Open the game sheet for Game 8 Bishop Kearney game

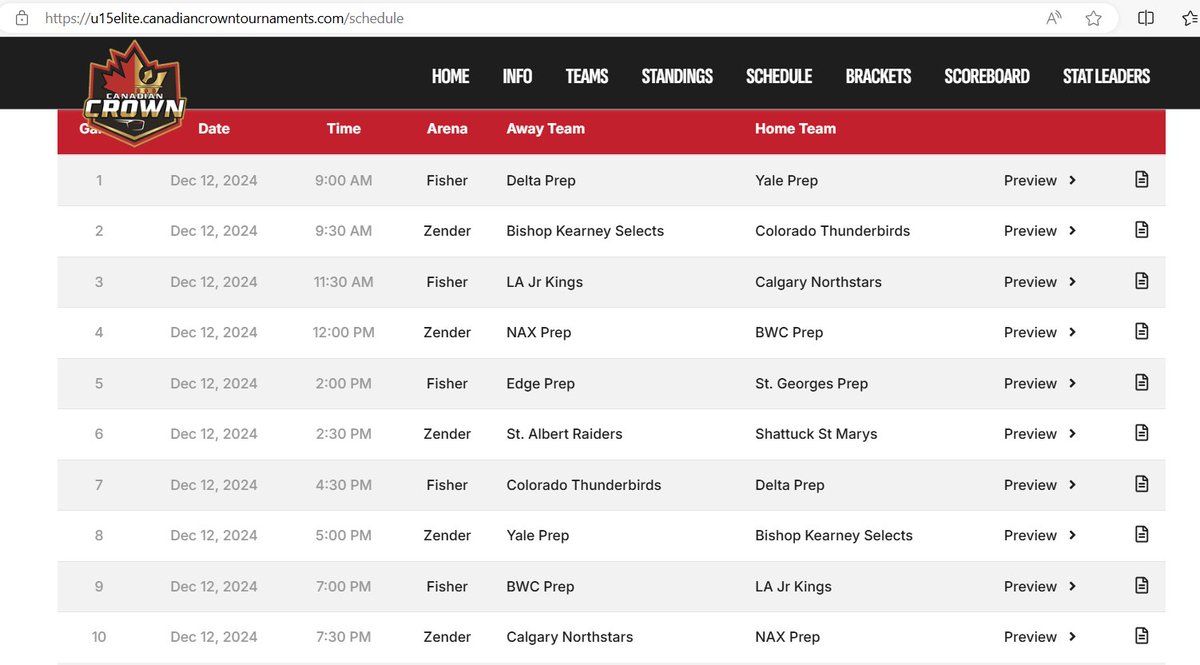pyautogui.click(x=1141, y=535)
